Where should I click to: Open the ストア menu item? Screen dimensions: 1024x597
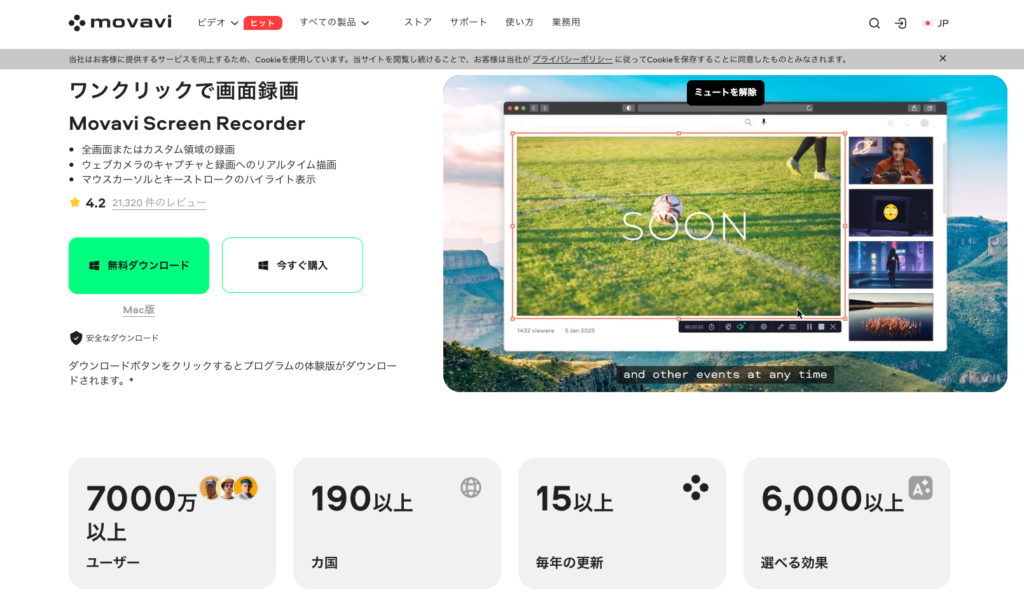coord(418,22)
